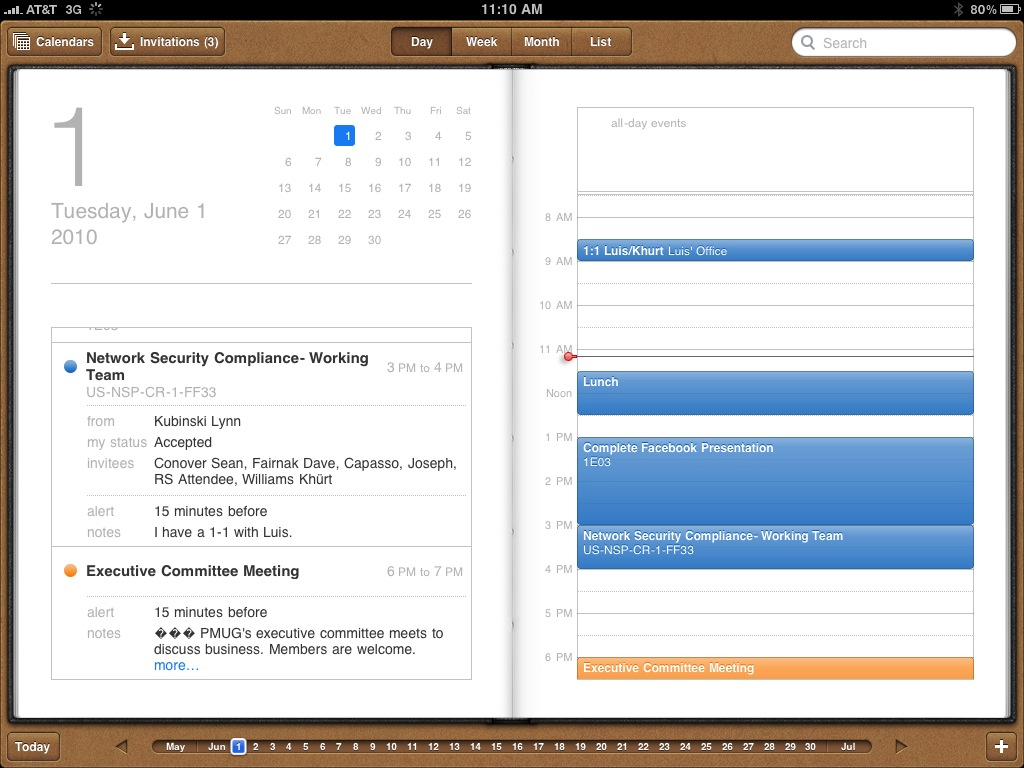This screenshot has width=1024, height=768.
Task: Jump to Today
Action: point(33,747)
